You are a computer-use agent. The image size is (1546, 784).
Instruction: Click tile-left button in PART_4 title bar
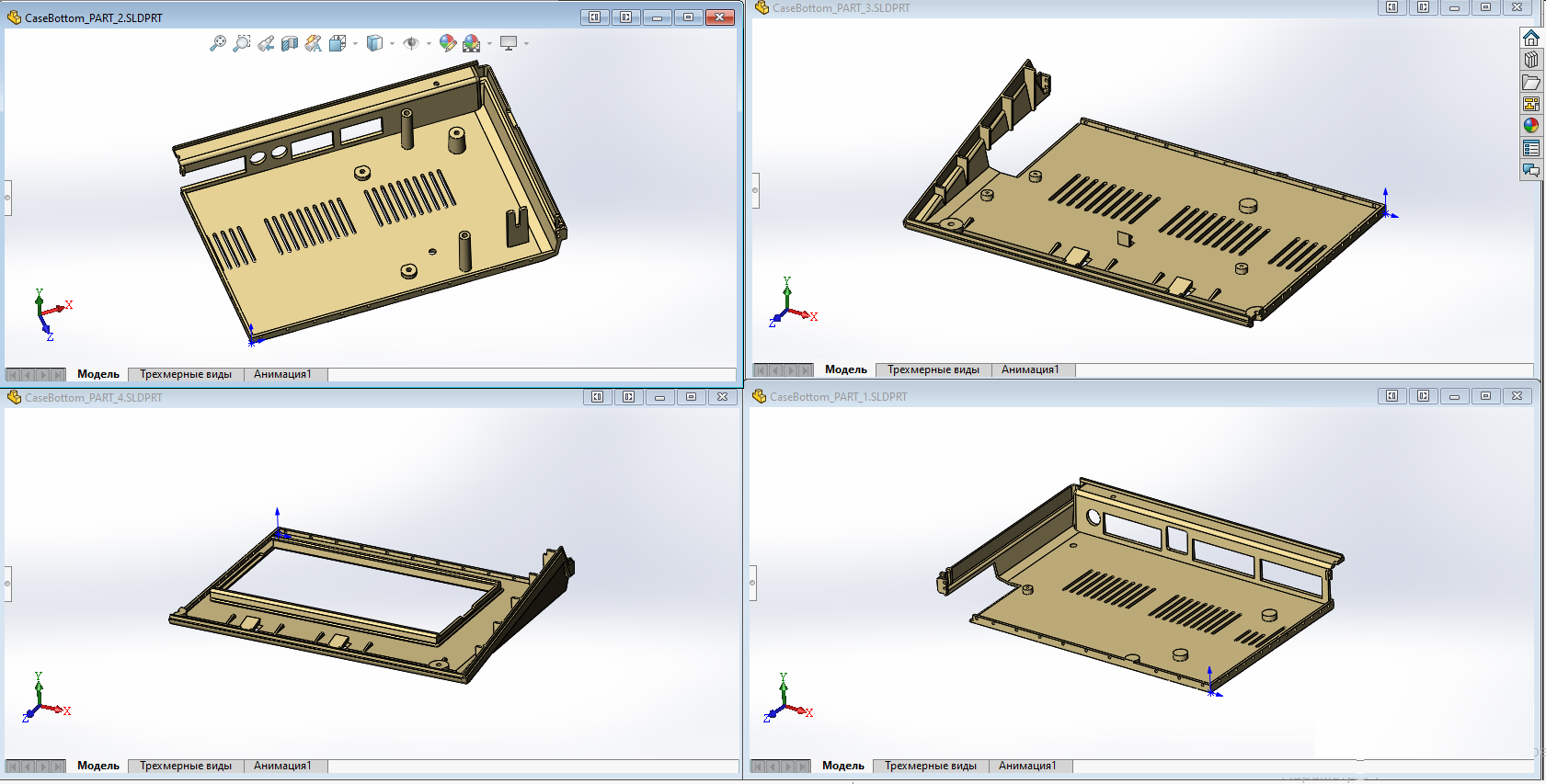click(598, 397)
